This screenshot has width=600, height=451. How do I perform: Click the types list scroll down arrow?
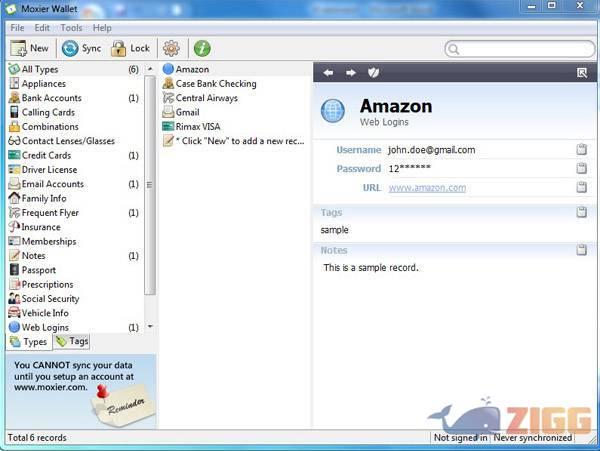(x=150, y=327)
